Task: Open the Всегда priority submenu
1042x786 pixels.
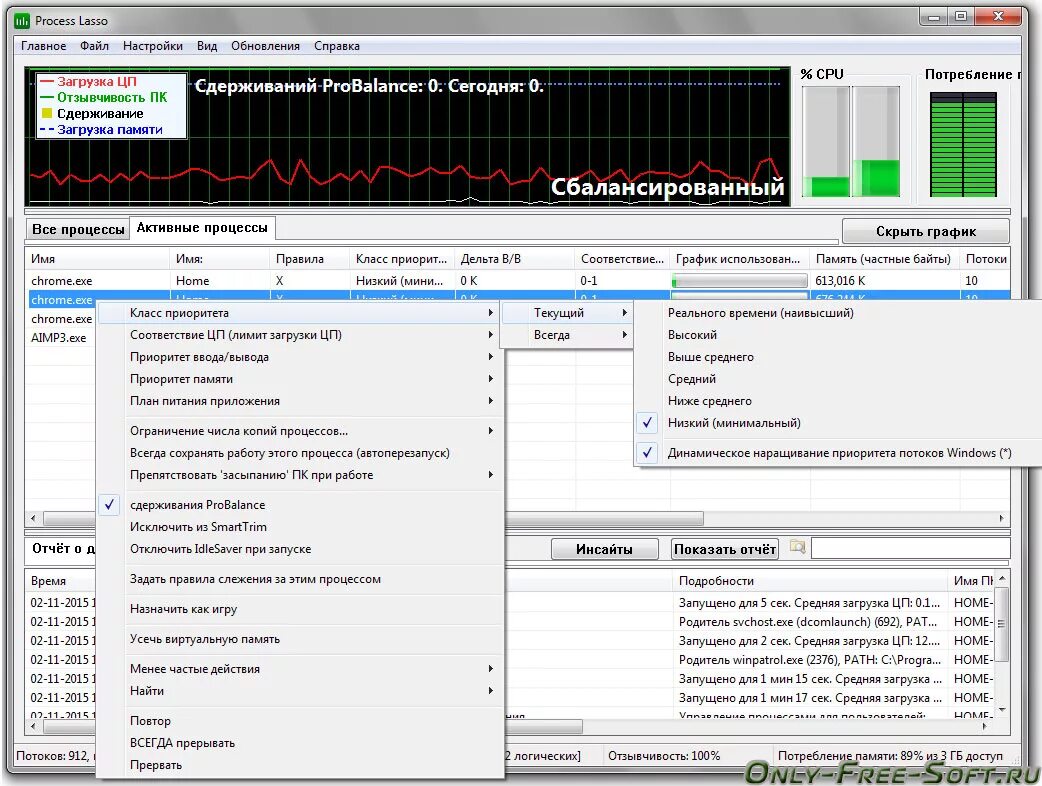Action: [x=553, y=334]
